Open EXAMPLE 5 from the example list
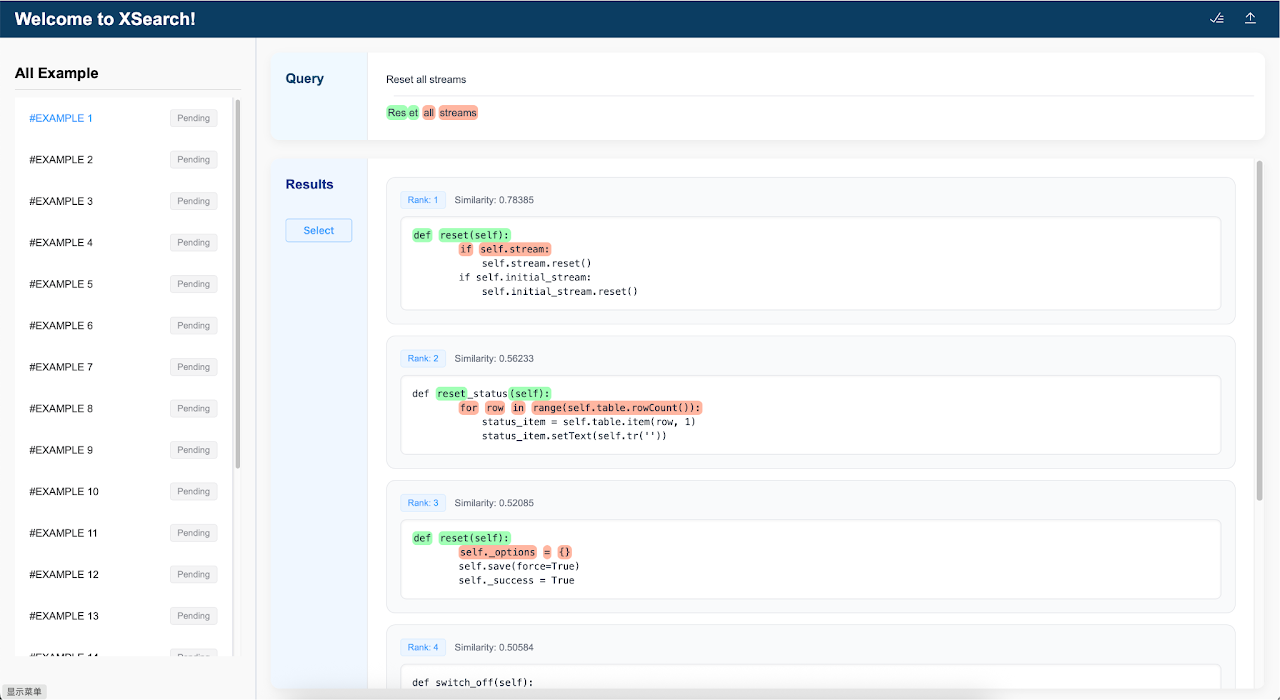The width and height of the screenshot is (1280, 700). [x=61, y=283]
